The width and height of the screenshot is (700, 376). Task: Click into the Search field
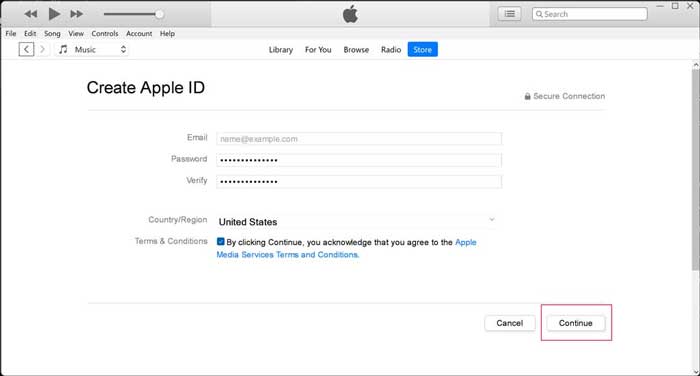tap(590, 14)
